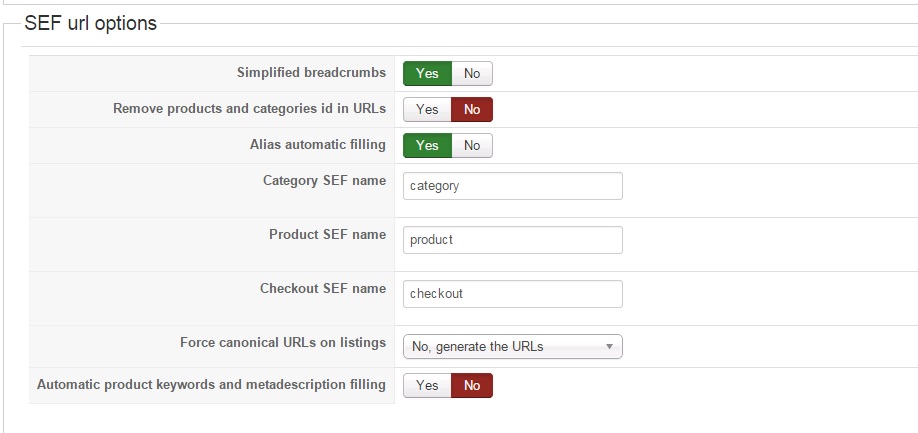Screen dimensions: 918x433
Task: Click the Alias automatic filling label
Action: point(317,145)
